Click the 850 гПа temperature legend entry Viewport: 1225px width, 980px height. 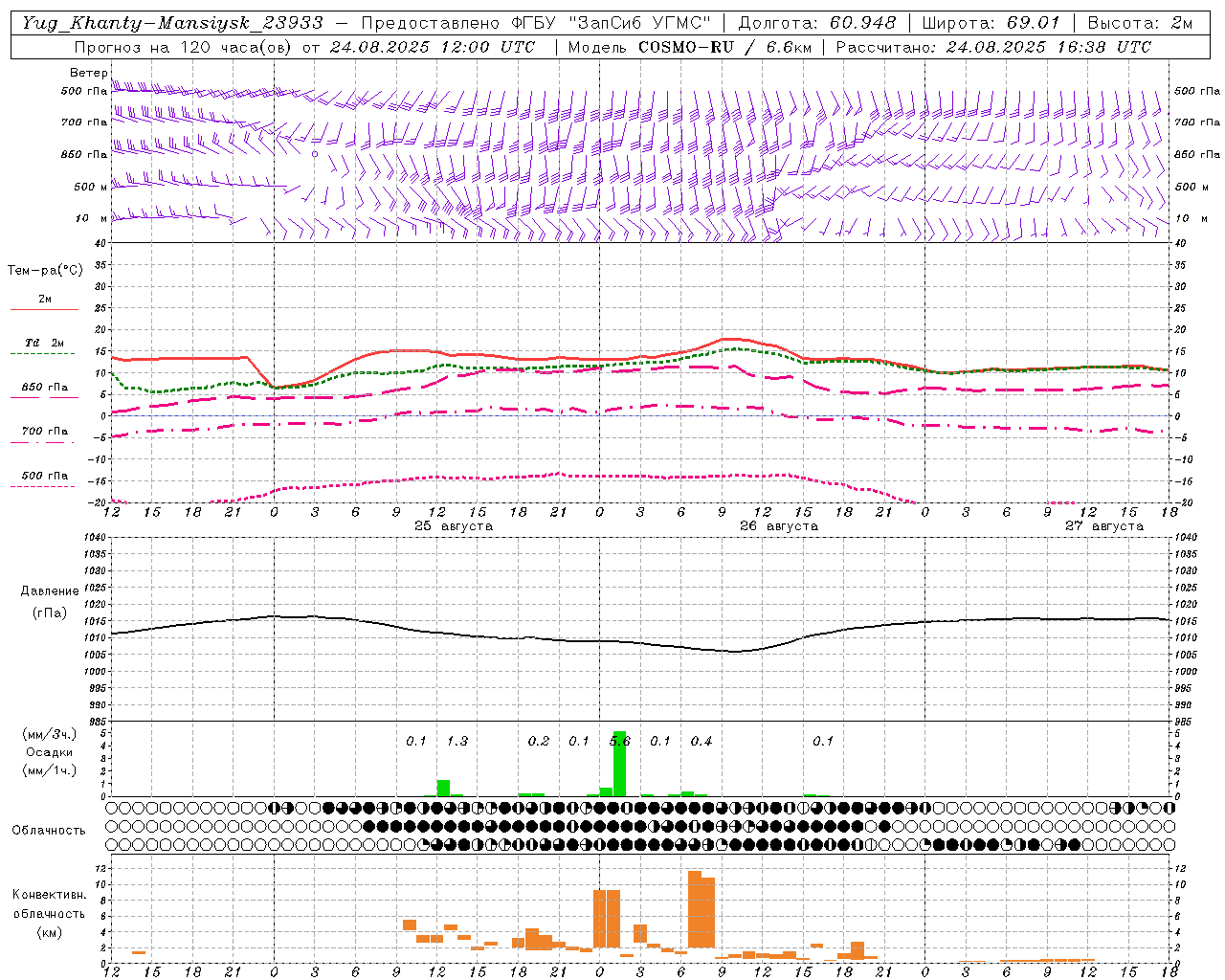pyautogui.click(x=44, y=388)
